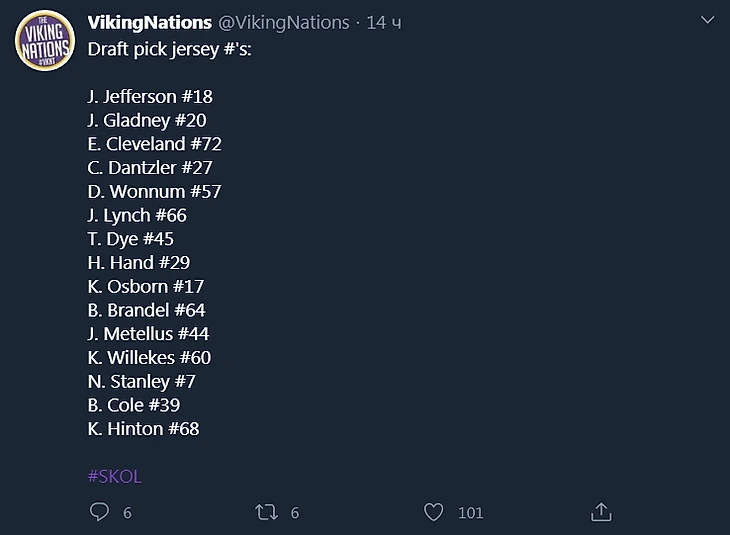
Task: Click the J. Jefferson #18 line
Action: tap(150, 97)
